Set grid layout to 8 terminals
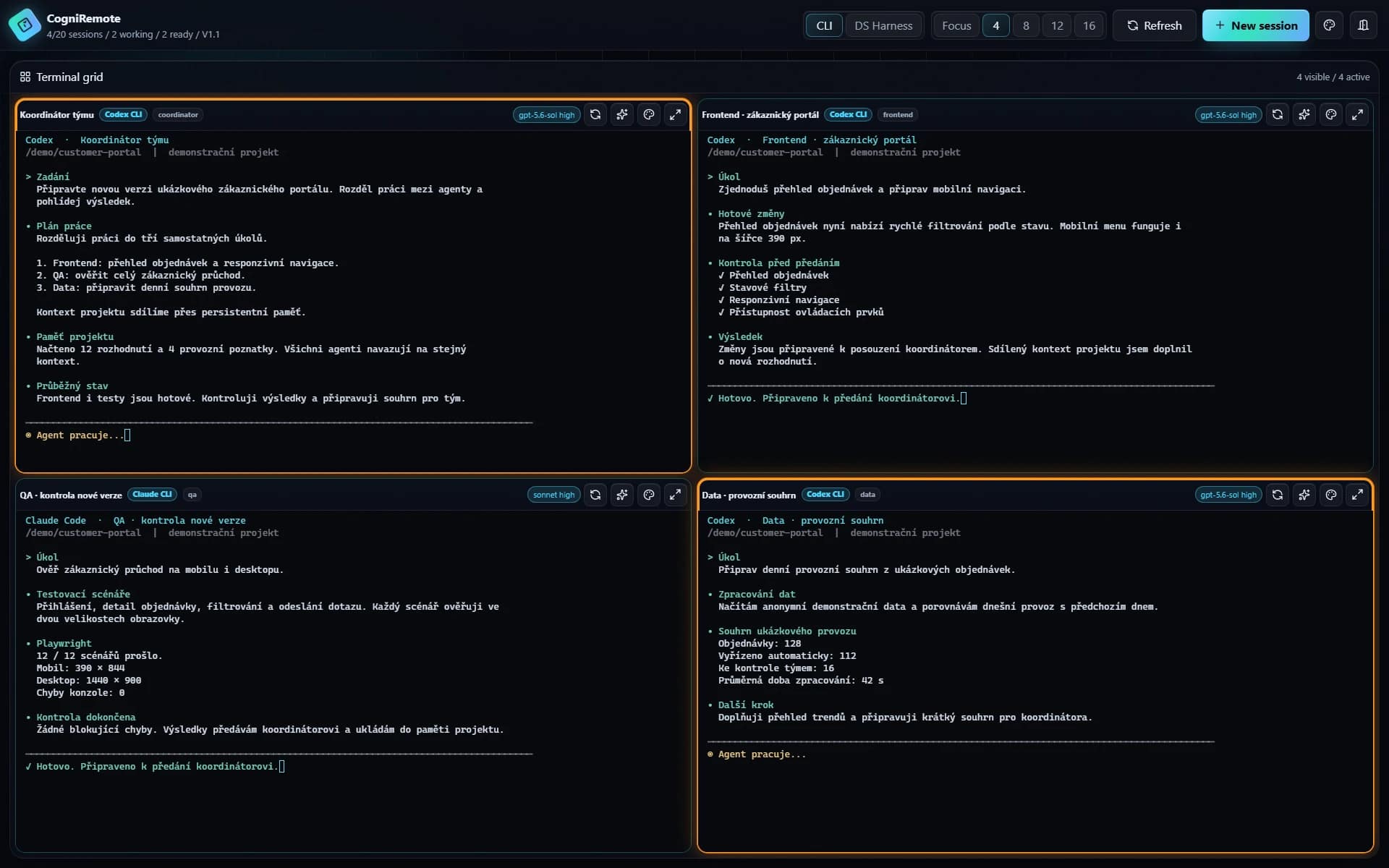The height and width of the screenshot is (868, 1389). 1026,25
